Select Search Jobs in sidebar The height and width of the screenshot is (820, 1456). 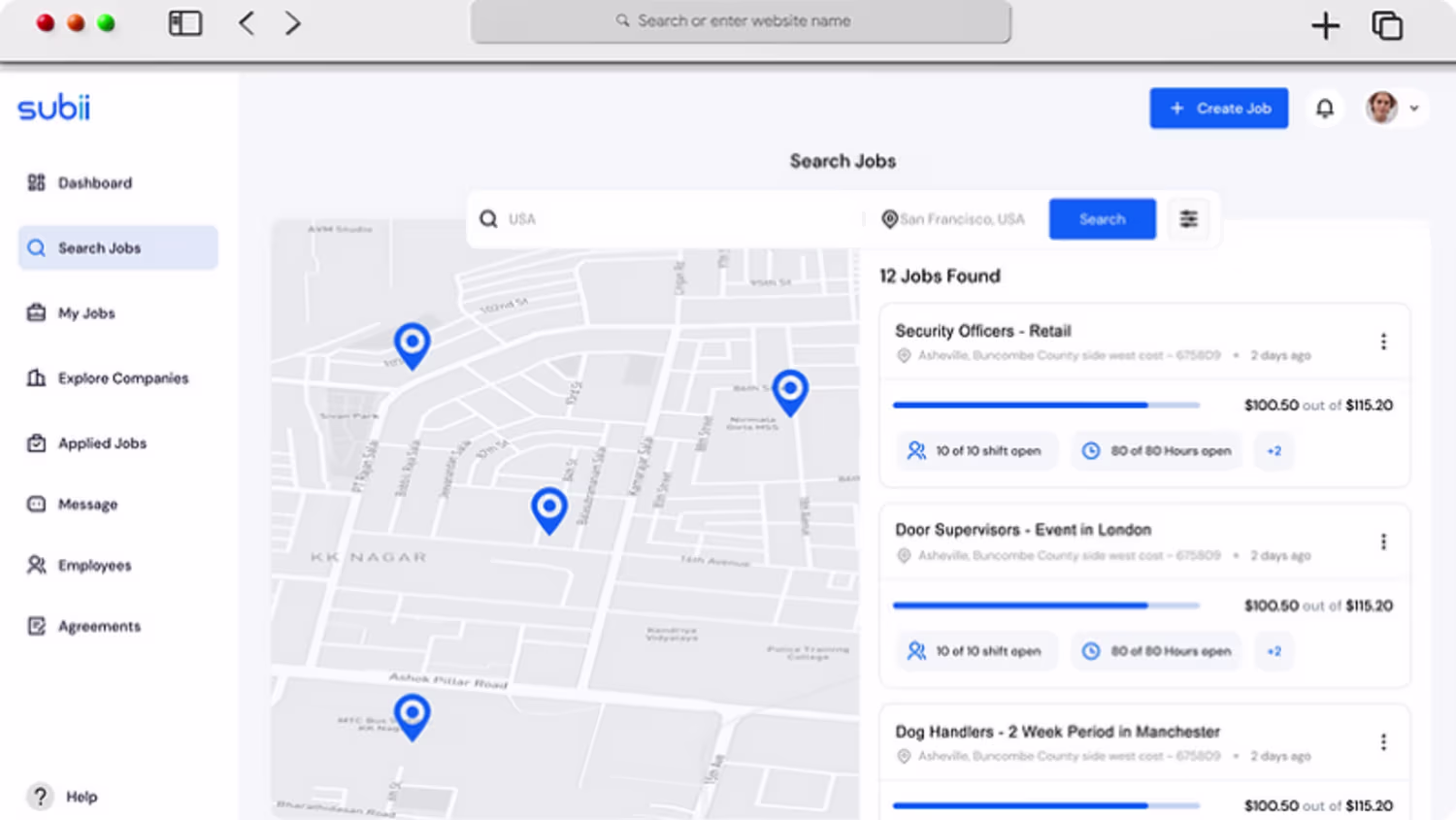pos(117,247)
